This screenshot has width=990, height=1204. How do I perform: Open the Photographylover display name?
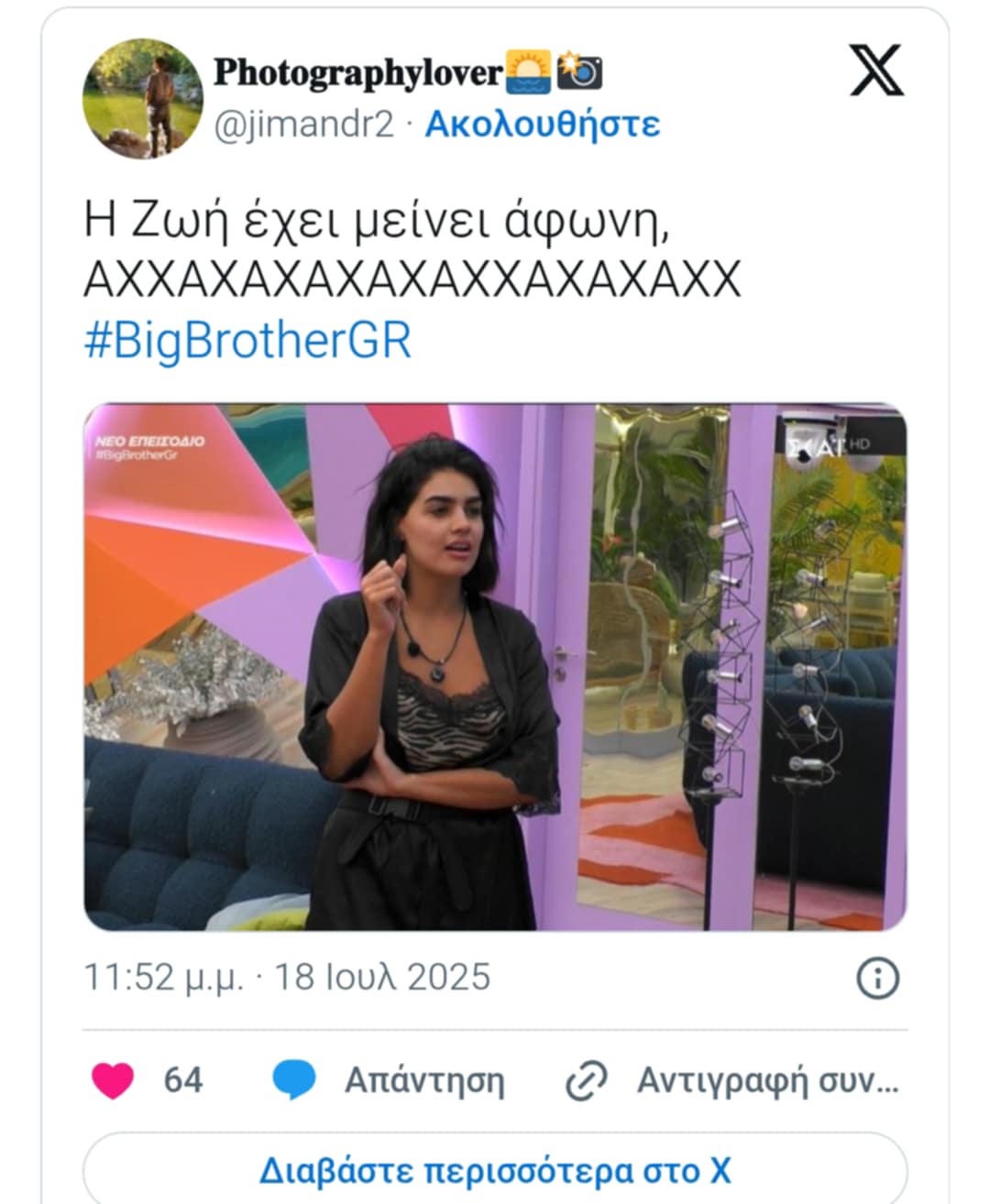coord(357,72)
